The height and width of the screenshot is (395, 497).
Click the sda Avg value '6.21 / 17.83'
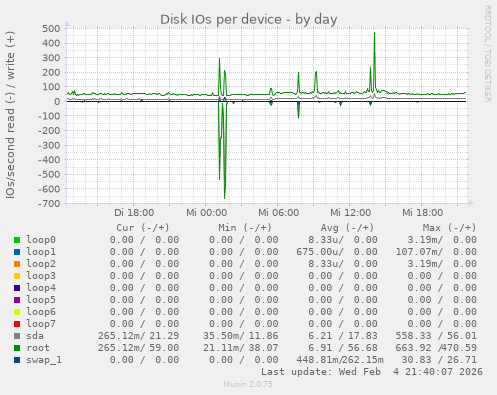pos(343,336)
